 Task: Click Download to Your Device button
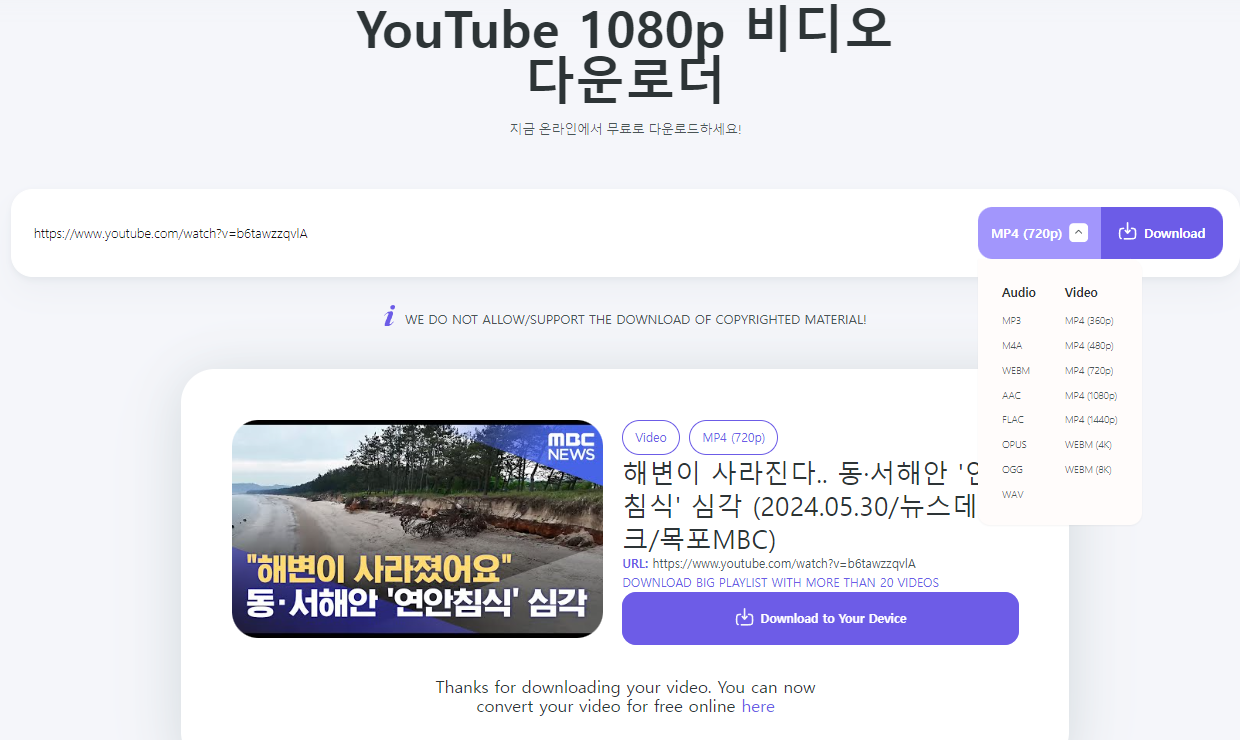pyautogui.click(x=820, y=619)
